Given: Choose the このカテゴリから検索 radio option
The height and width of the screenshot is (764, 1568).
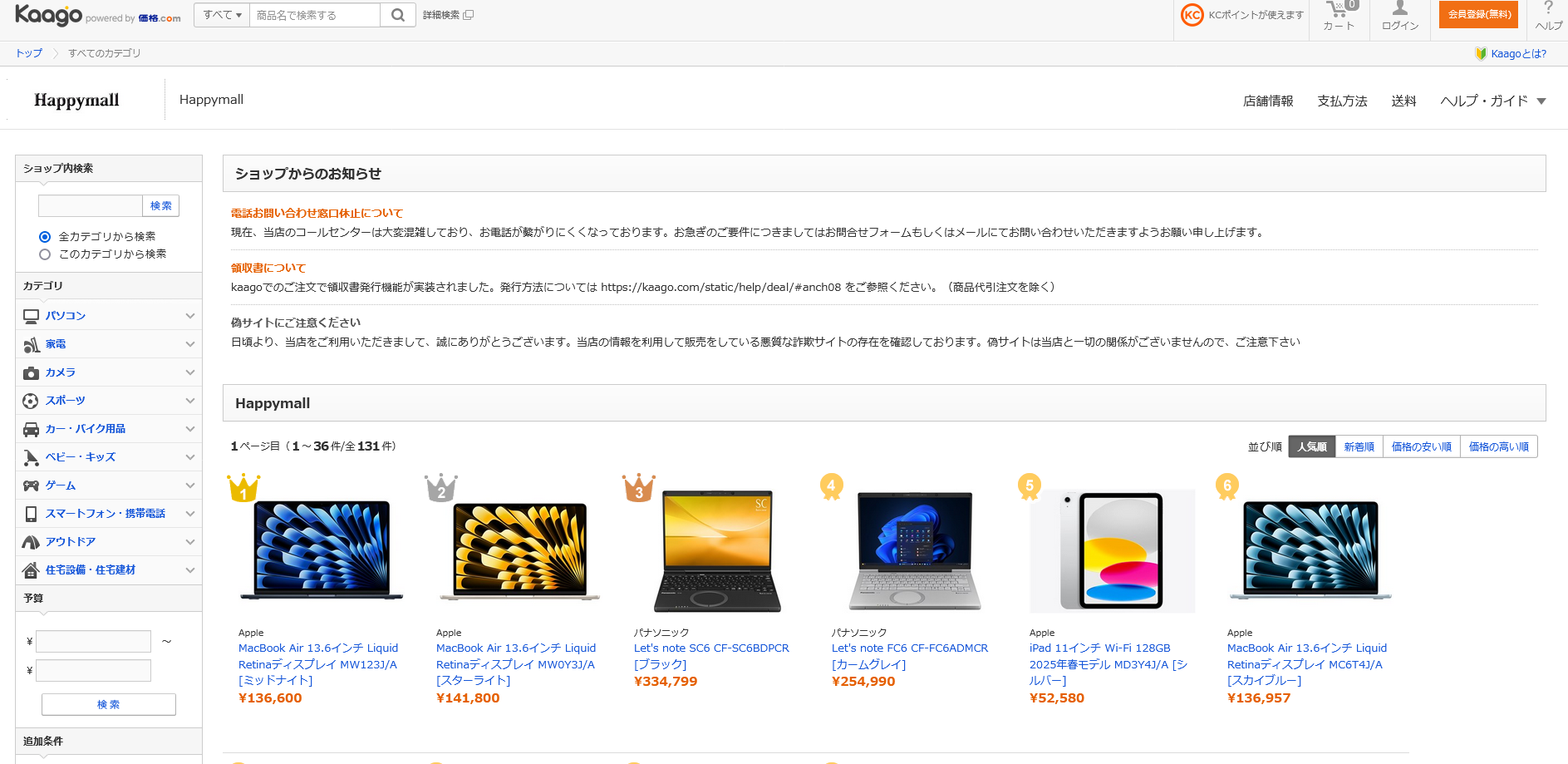Looking at the screenshot, I should click(x=44, y=254).
